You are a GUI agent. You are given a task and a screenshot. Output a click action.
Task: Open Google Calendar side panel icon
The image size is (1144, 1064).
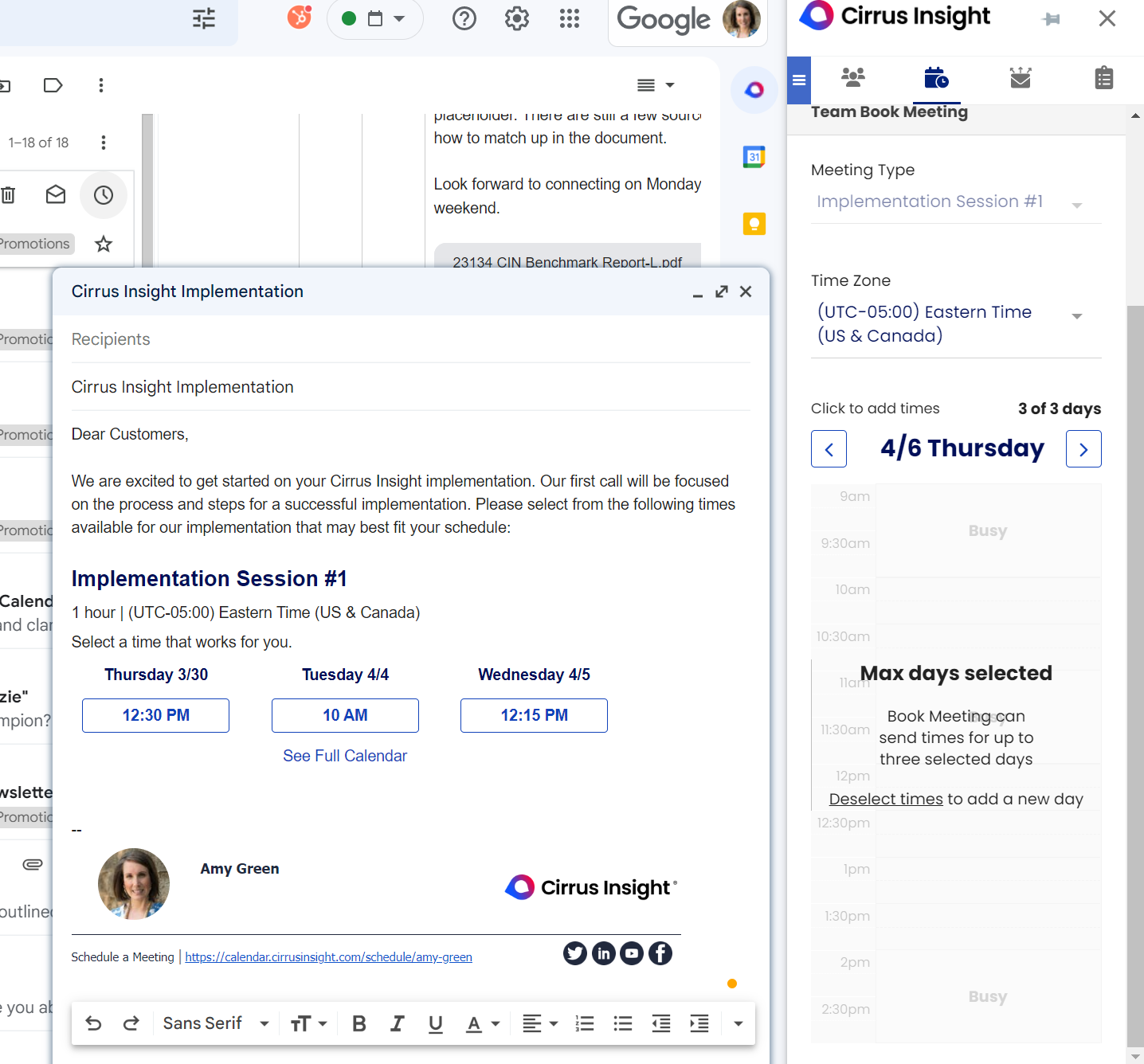click(x=754, y=157)
